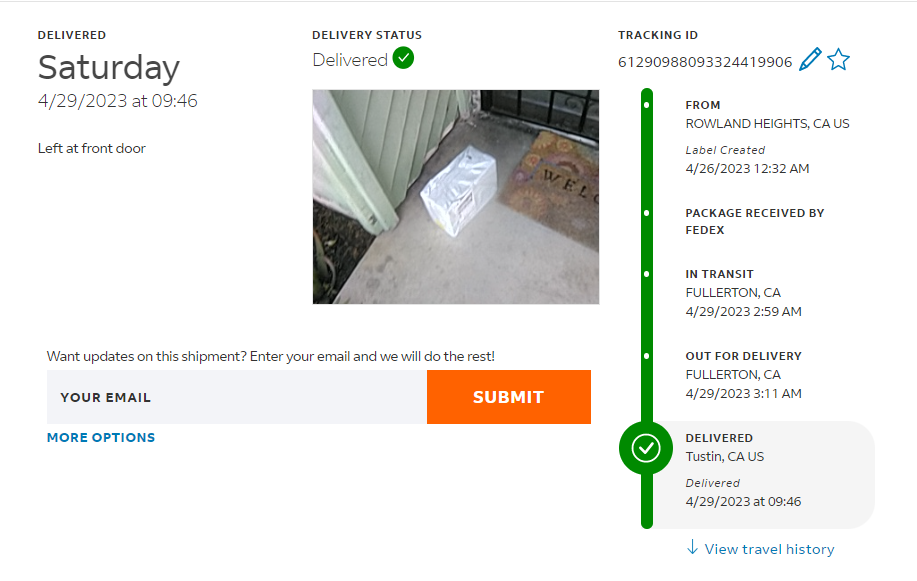Open the More Options link
Viewport: 917px width, 581px height.
click(x=101, y=437)
